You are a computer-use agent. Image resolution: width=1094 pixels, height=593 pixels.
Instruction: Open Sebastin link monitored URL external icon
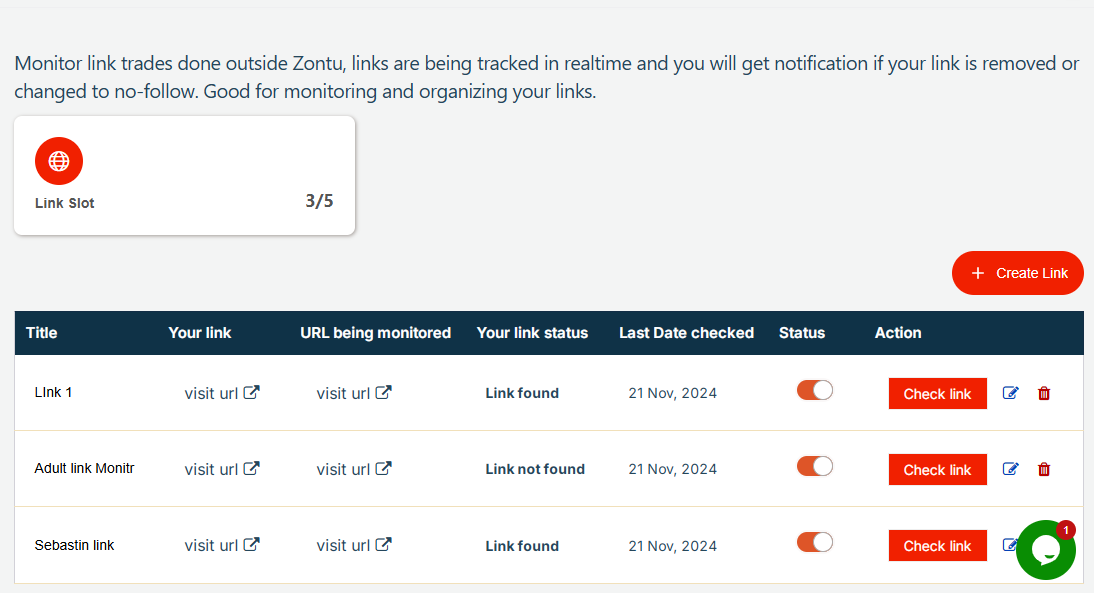(x=384, y=545)
